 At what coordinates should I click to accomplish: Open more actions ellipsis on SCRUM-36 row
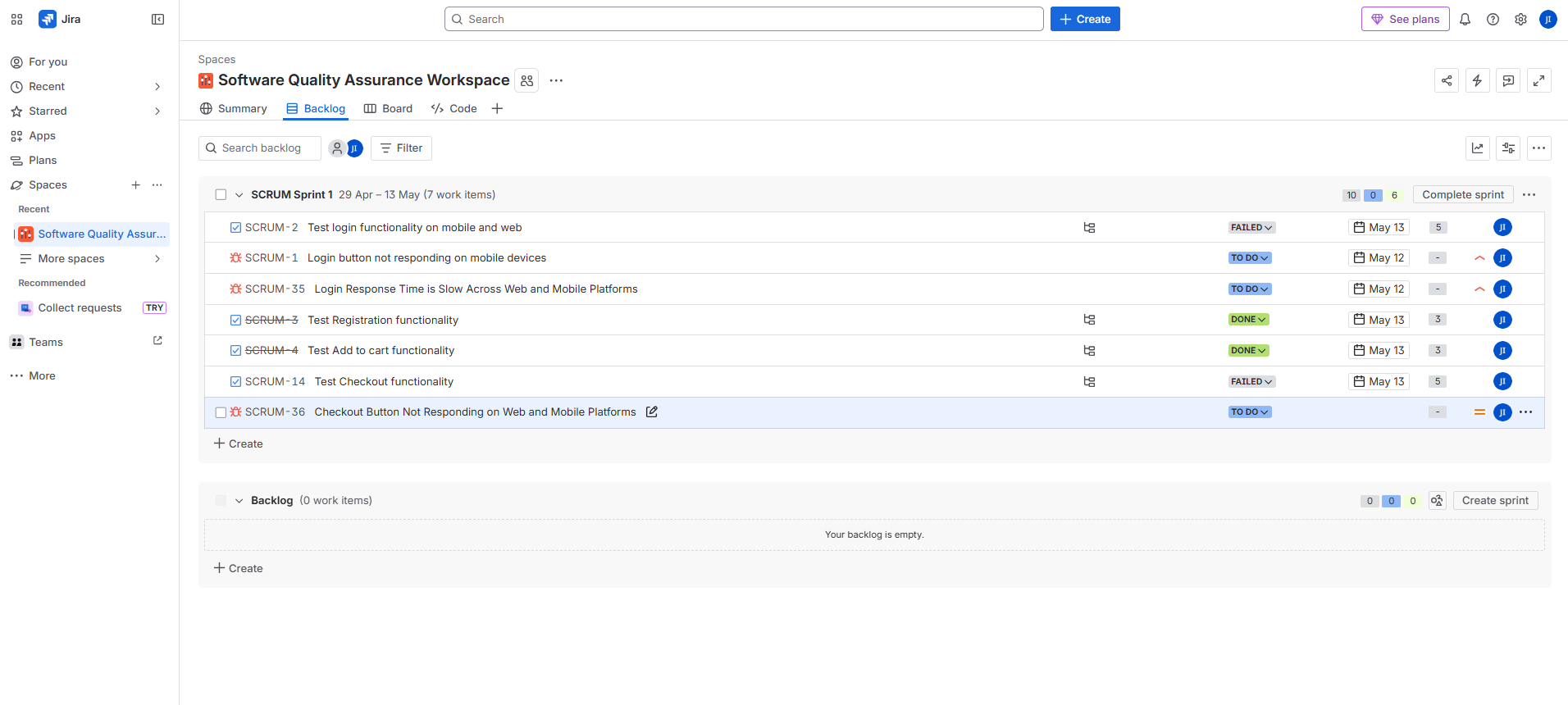[1525, 412]
